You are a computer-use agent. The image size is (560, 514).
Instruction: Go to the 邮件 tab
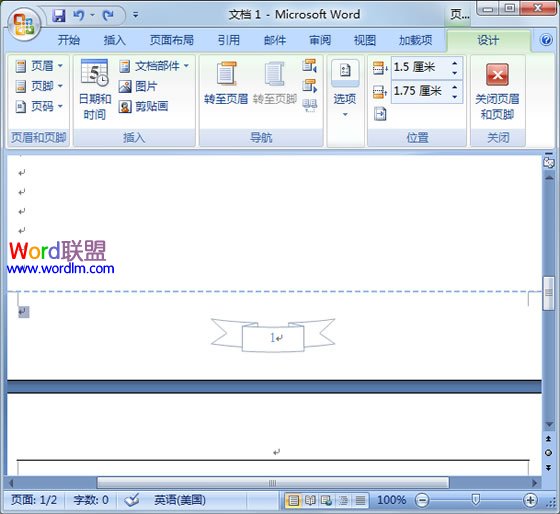pos(275,40)
